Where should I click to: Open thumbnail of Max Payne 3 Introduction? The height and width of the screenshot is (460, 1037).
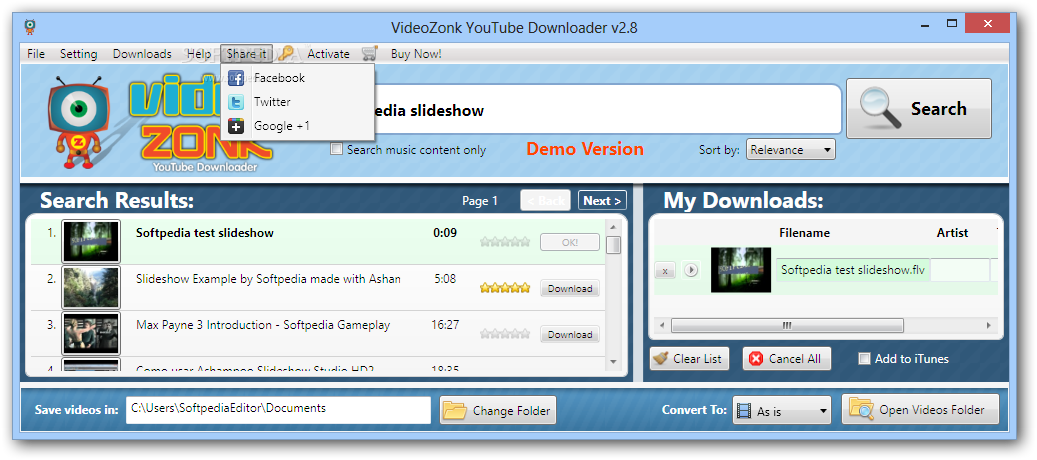pyautogui.click(x=91, y=333)
